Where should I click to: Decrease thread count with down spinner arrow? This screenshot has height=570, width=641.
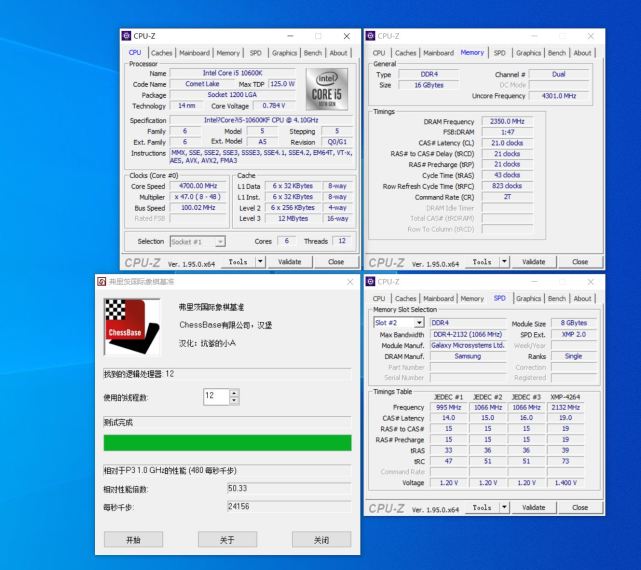[x=234, y=400]
